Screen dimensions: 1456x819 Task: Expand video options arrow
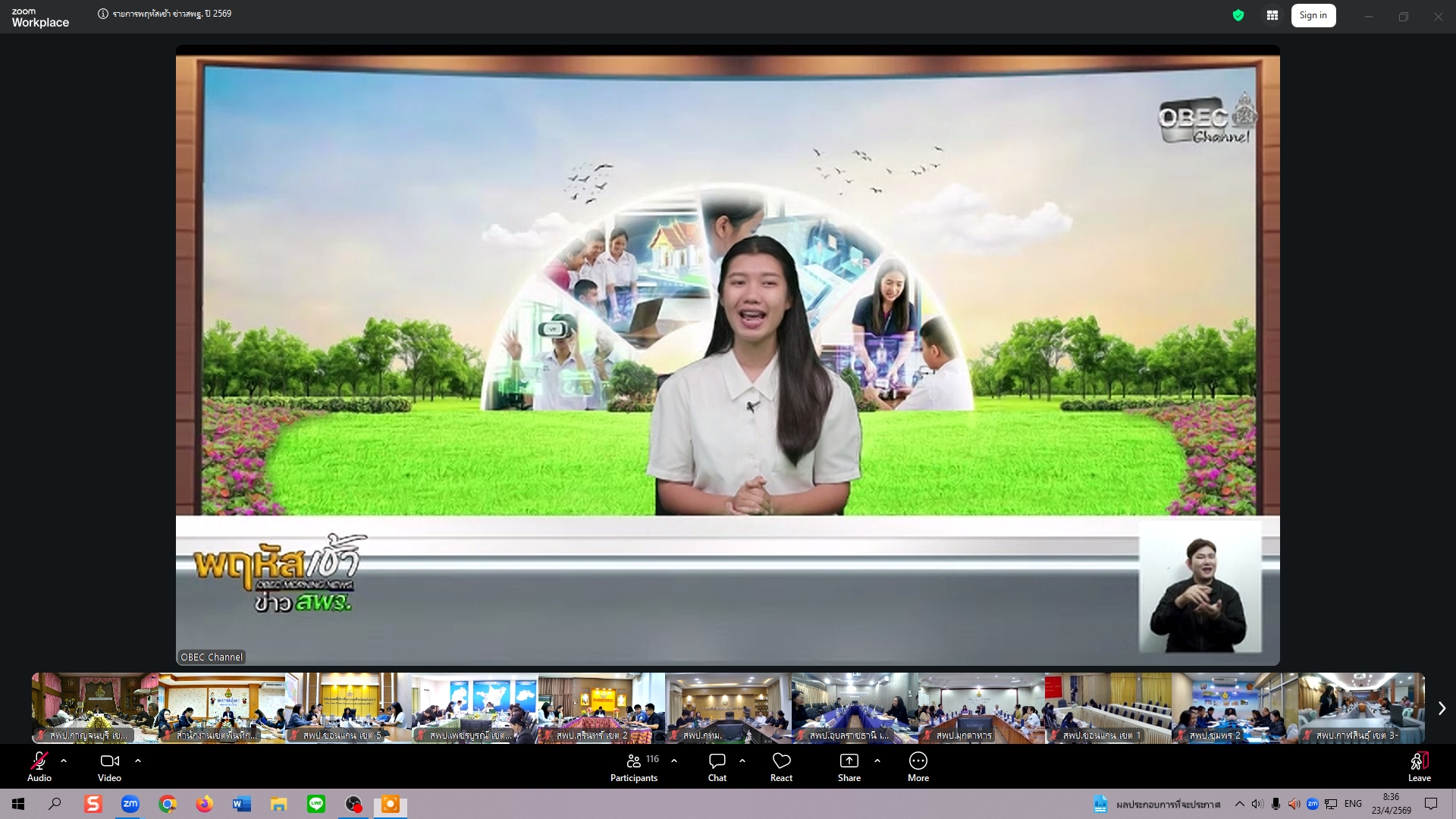pos(138,760)
